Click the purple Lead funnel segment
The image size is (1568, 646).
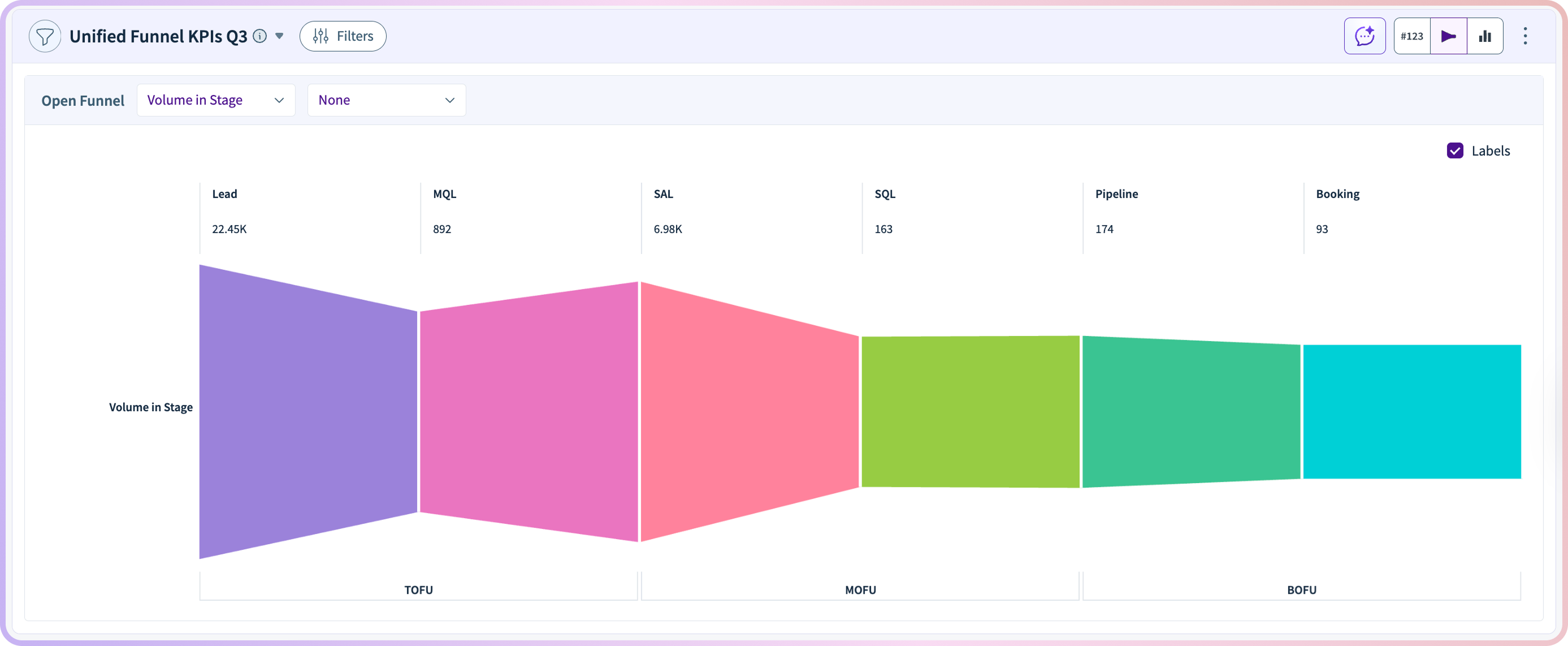(308, 411)
